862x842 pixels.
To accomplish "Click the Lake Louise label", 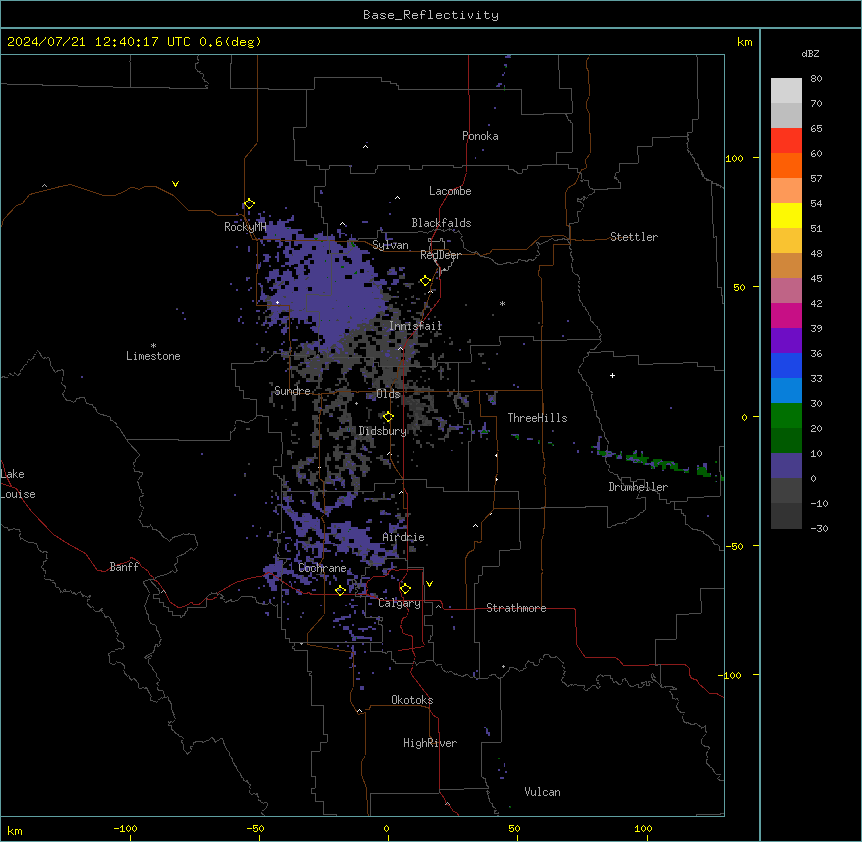I will tap(18, 484).
